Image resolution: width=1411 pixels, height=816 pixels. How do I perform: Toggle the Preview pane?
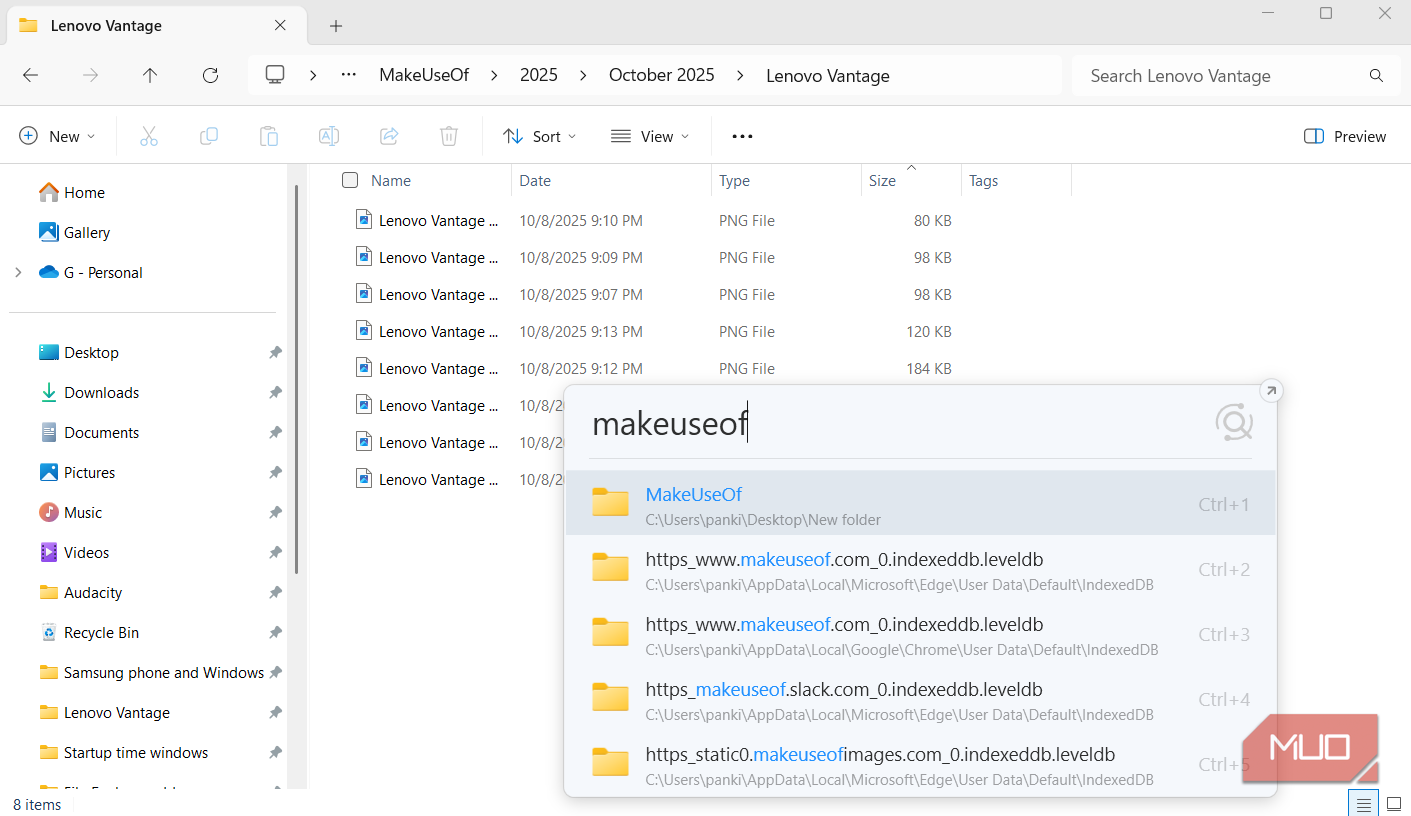pos(1345,136)
